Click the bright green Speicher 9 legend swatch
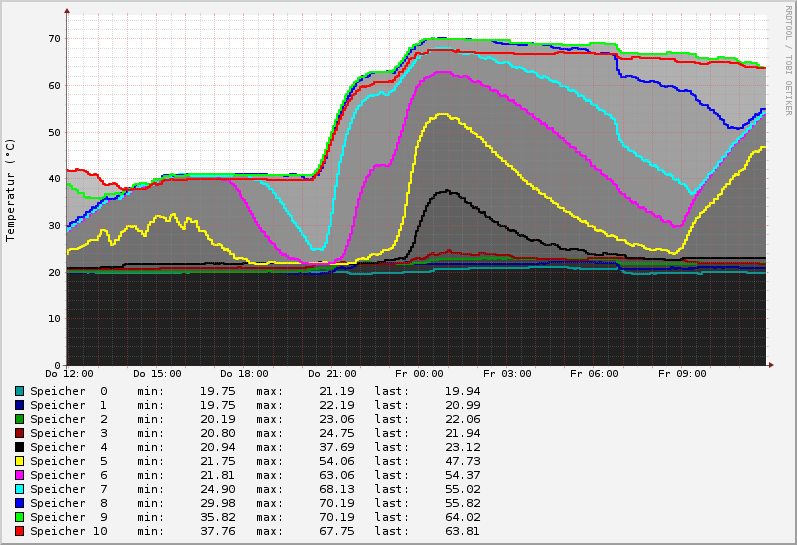This screenshot has width=797, height=545. tap(19, 517)
